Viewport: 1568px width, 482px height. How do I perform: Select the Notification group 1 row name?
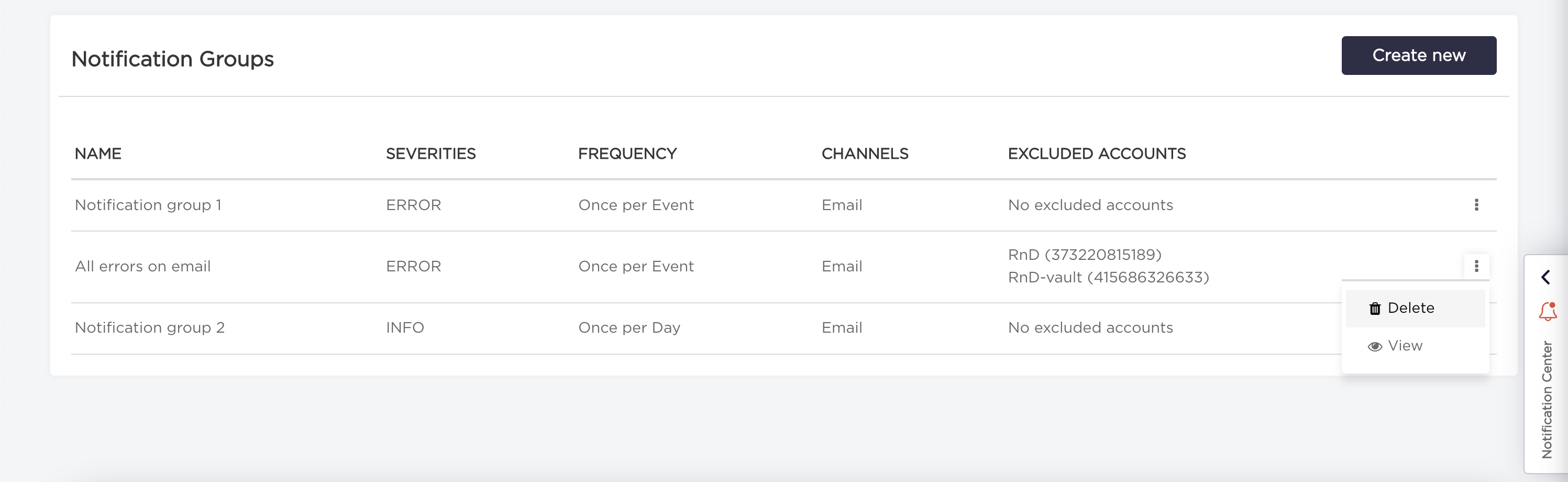click(148, 205)
